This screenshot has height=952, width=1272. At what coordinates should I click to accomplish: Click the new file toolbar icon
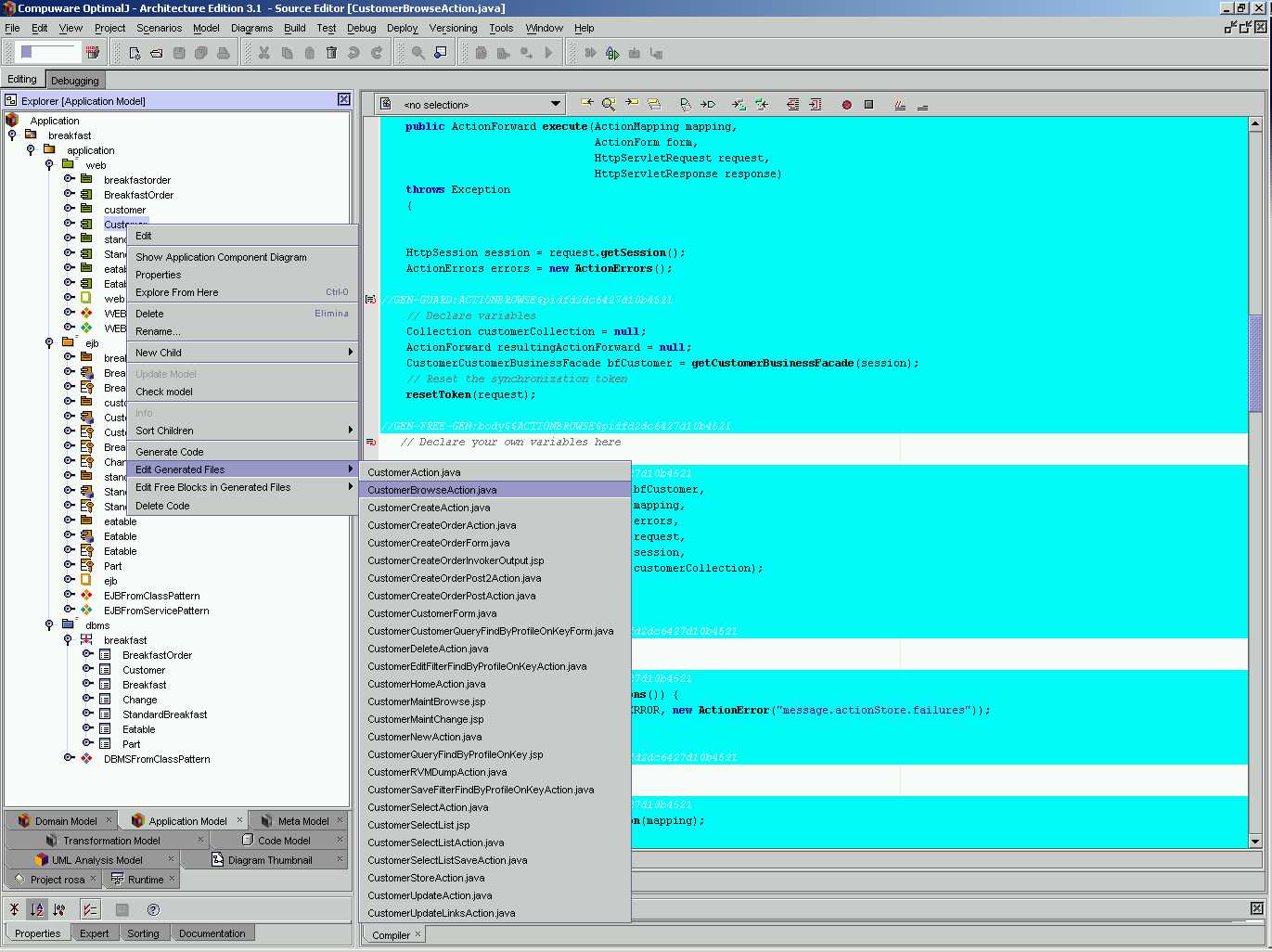135,53
